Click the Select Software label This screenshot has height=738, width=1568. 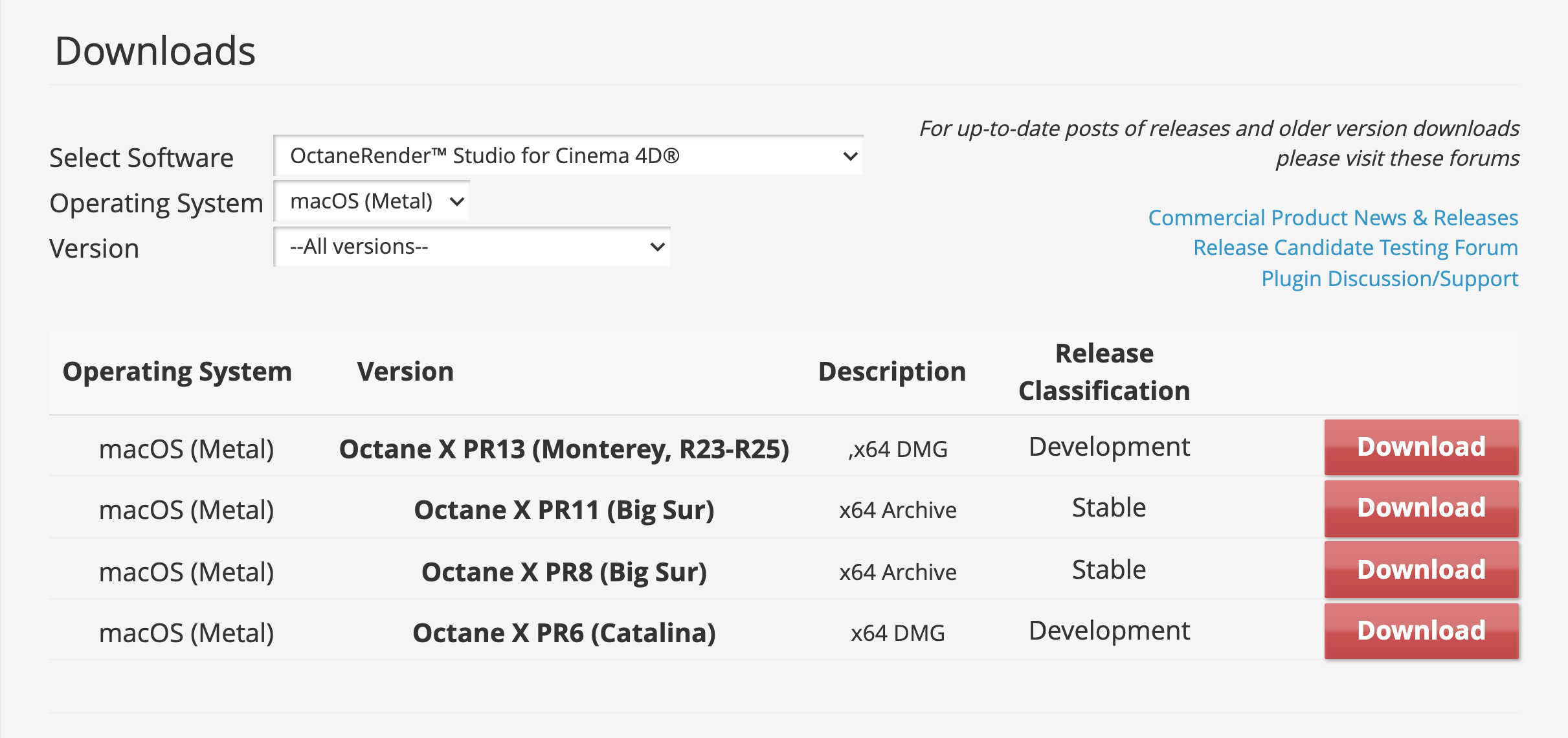[x=142, y=158]
